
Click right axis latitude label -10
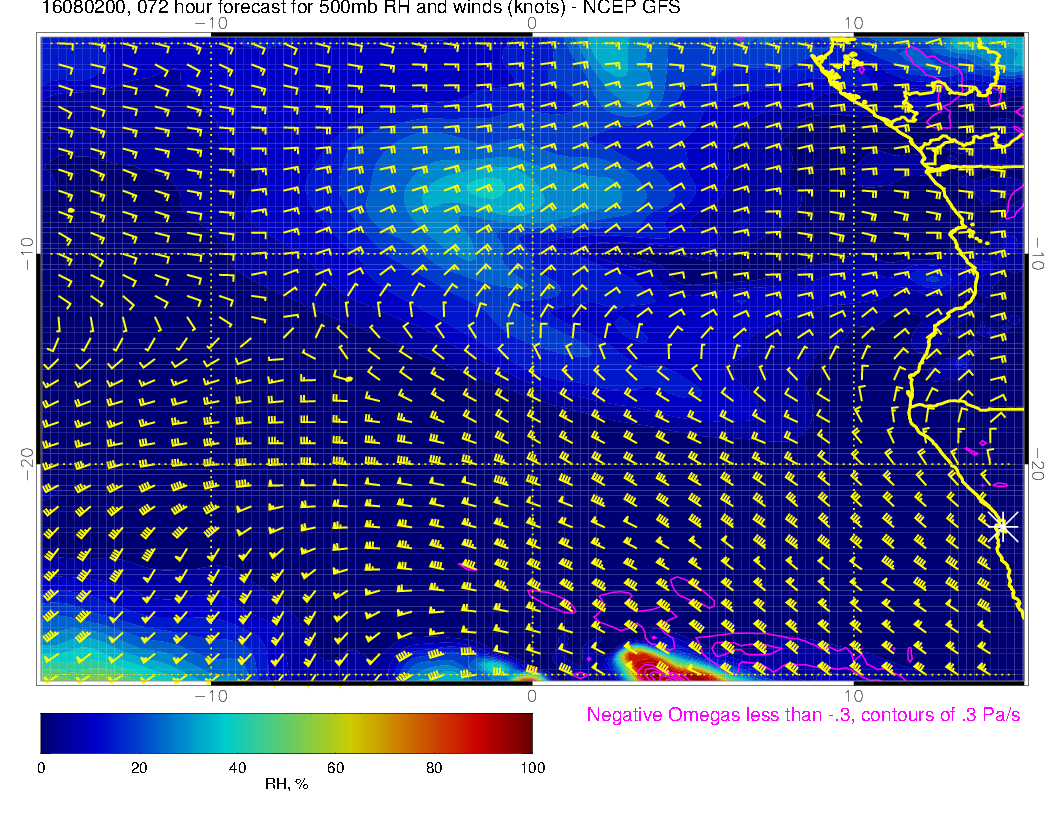click(x=1041, y=254)
